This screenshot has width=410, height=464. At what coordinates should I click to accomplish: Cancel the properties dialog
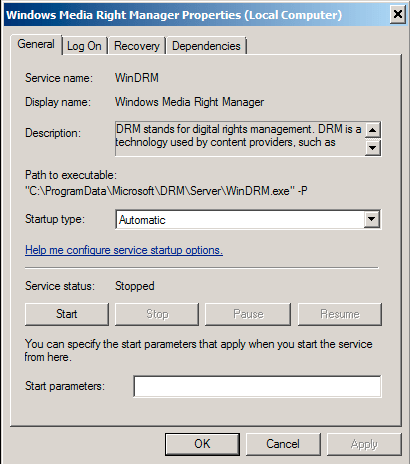283,444
